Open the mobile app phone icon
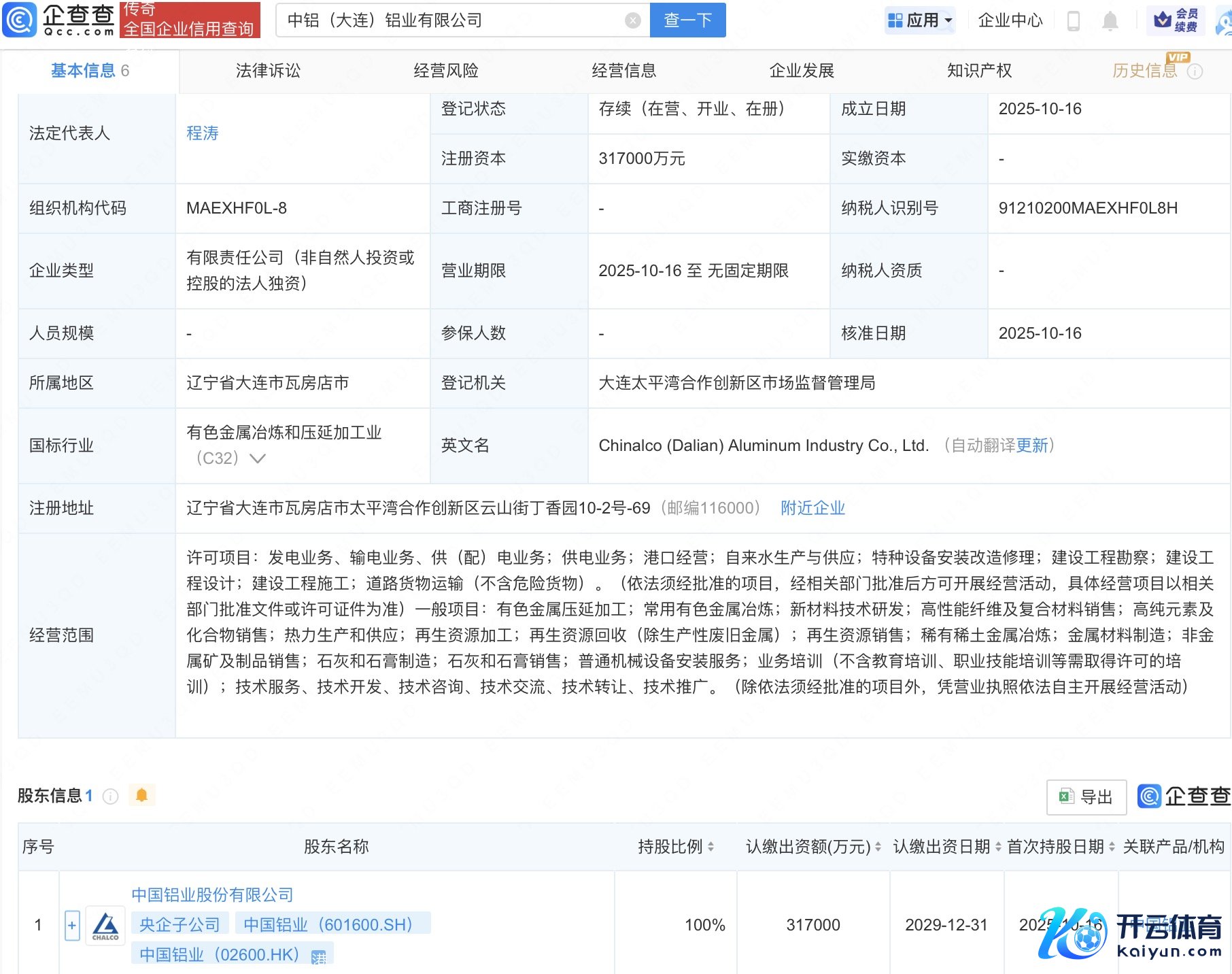Screen dimensions: 1232x974 point(1074,21)
